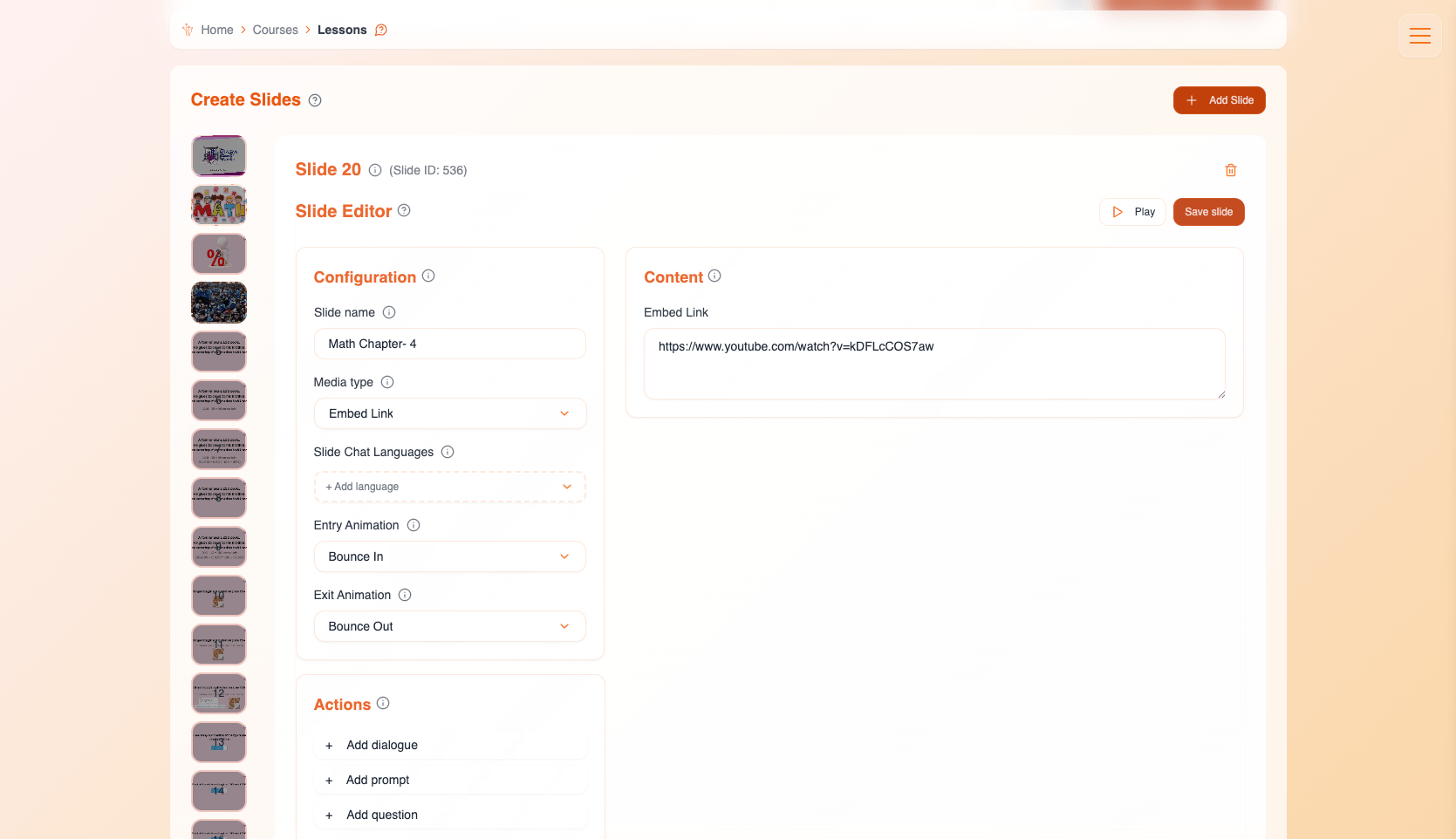The height and width of the screenshot is (839, 1456).
Task: Click info icon next to Exit Animation
Action: (x=405, y=595)
